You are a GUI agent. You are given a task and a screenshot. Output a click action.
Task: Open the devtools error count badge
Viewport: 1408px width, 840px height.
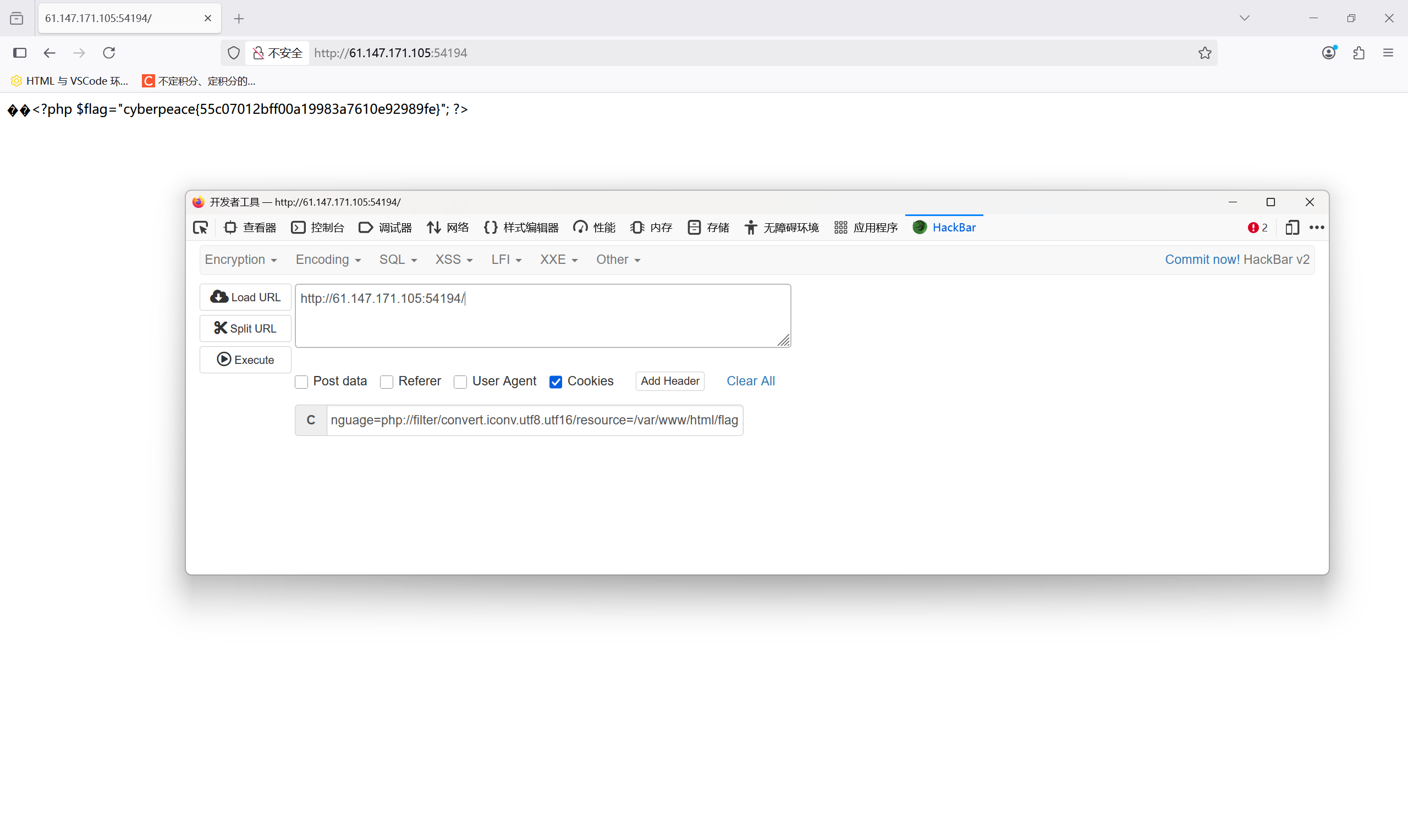coord(1257,228)
